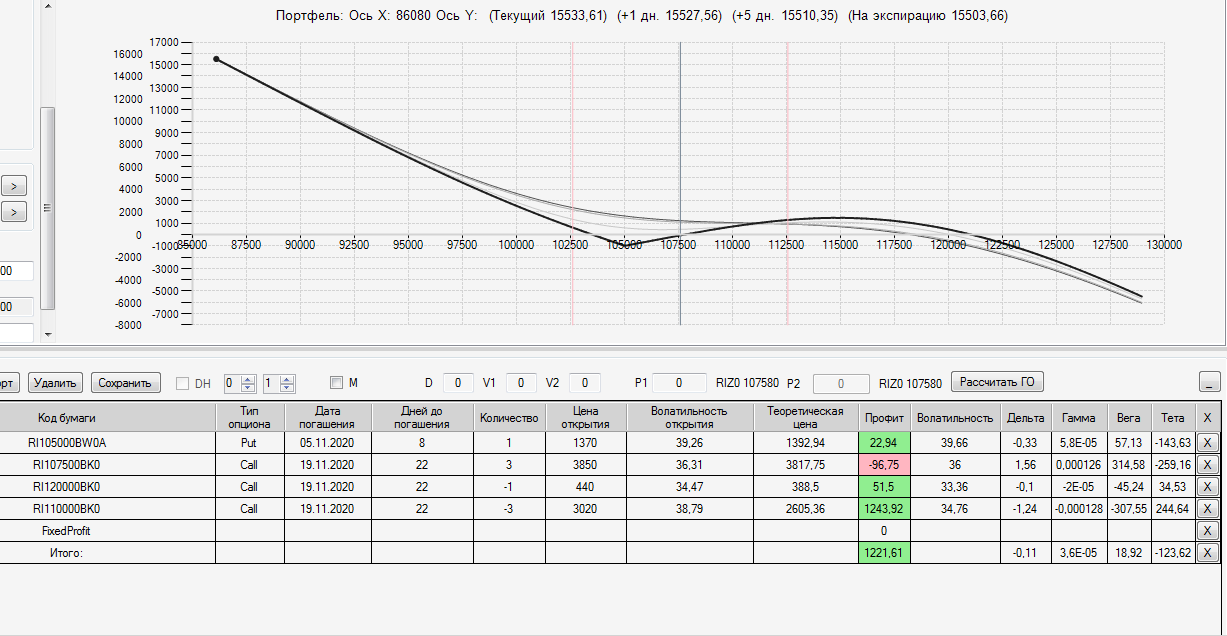The width and height of the screenshot is (1227, 636).
Task: Click the Рассчитать ГО button
Action: point(997,382)
